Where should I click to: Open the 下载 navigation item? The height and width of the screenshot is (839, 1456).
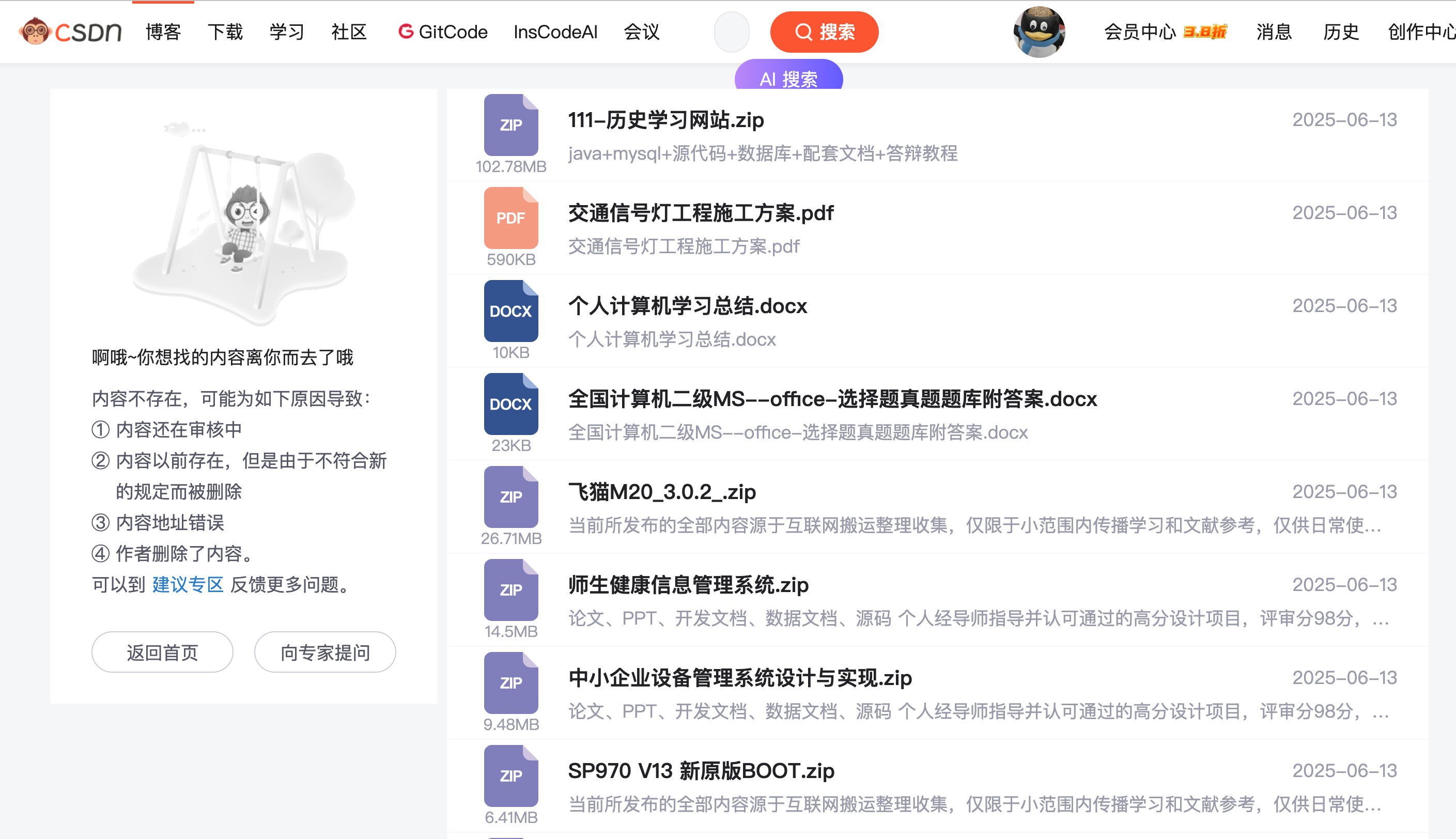(x=225, y=32)
